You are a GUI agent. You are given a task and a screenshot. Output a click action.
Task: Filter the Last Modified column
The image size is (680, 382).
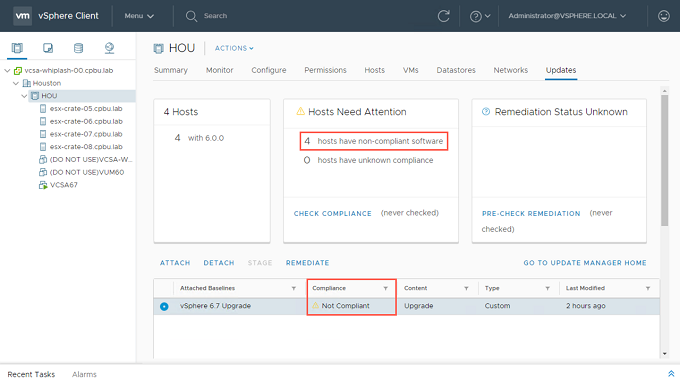coord(647,288)
